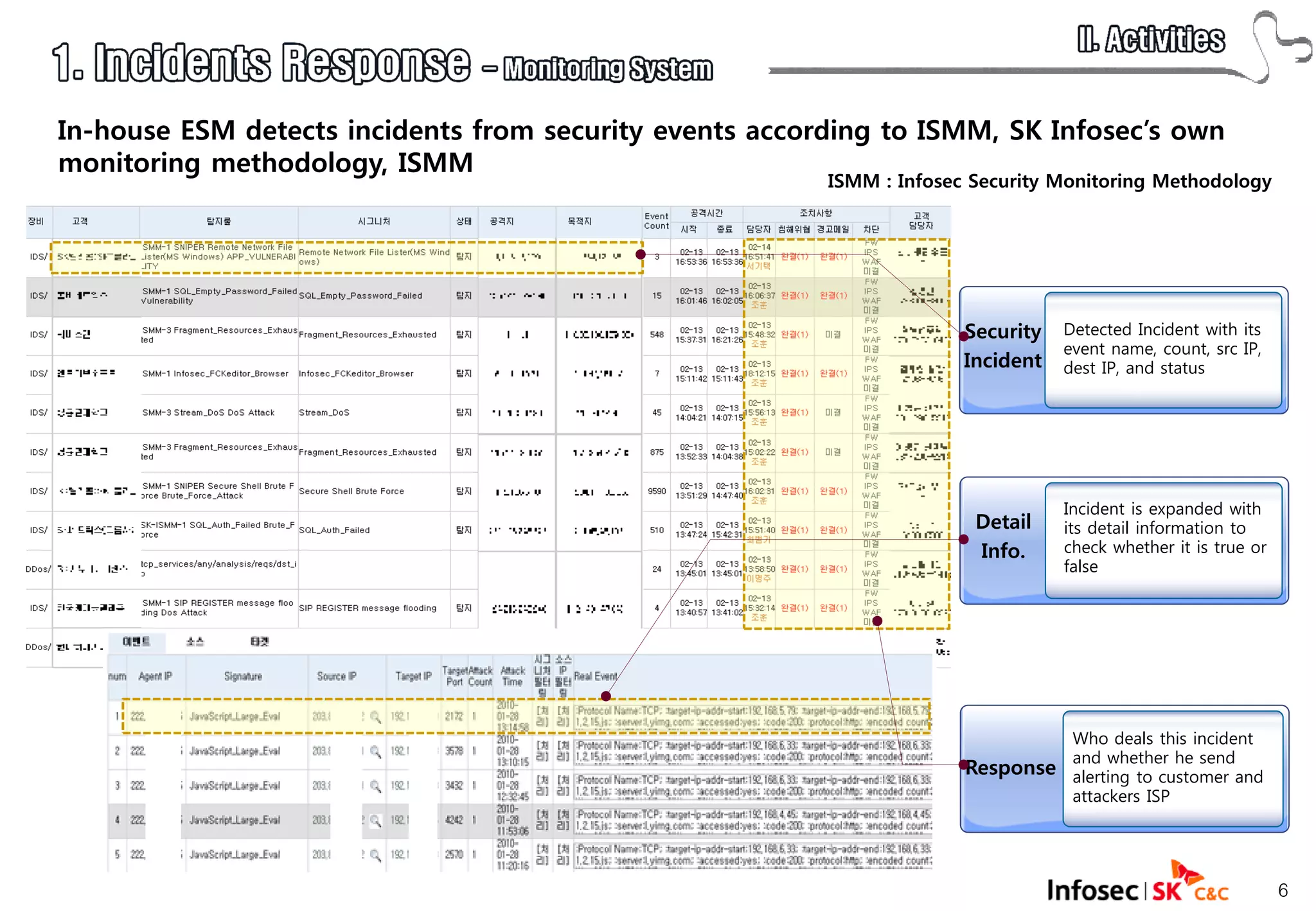Click the Signature column header
Viewport: 1316px width, 911px height.
(x=243, y=677)
